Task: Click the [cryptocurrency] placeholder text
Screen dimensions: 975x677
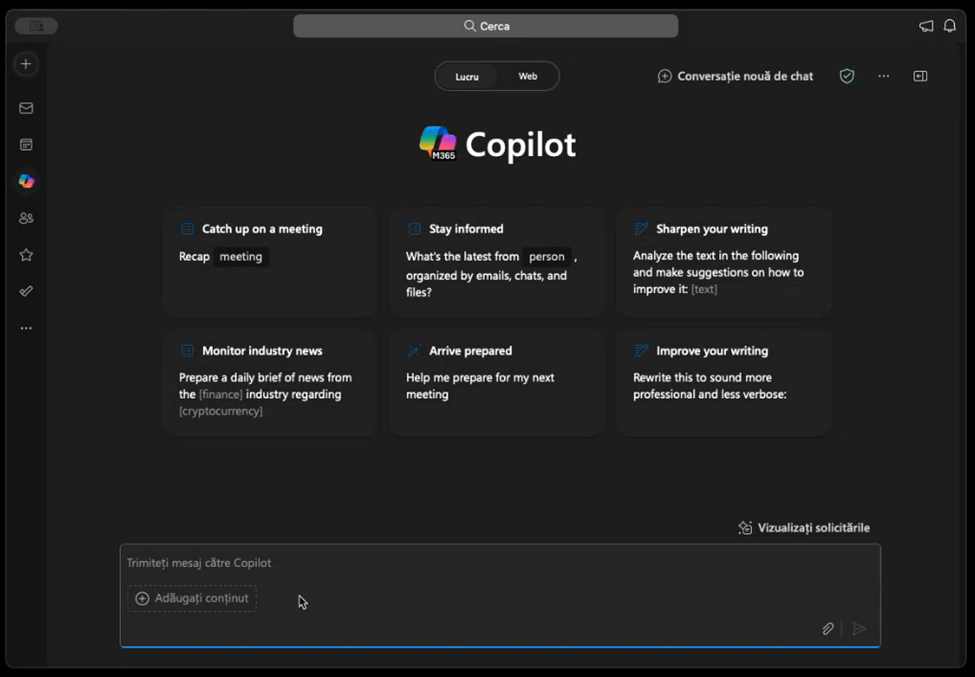Action: [221, 411]
